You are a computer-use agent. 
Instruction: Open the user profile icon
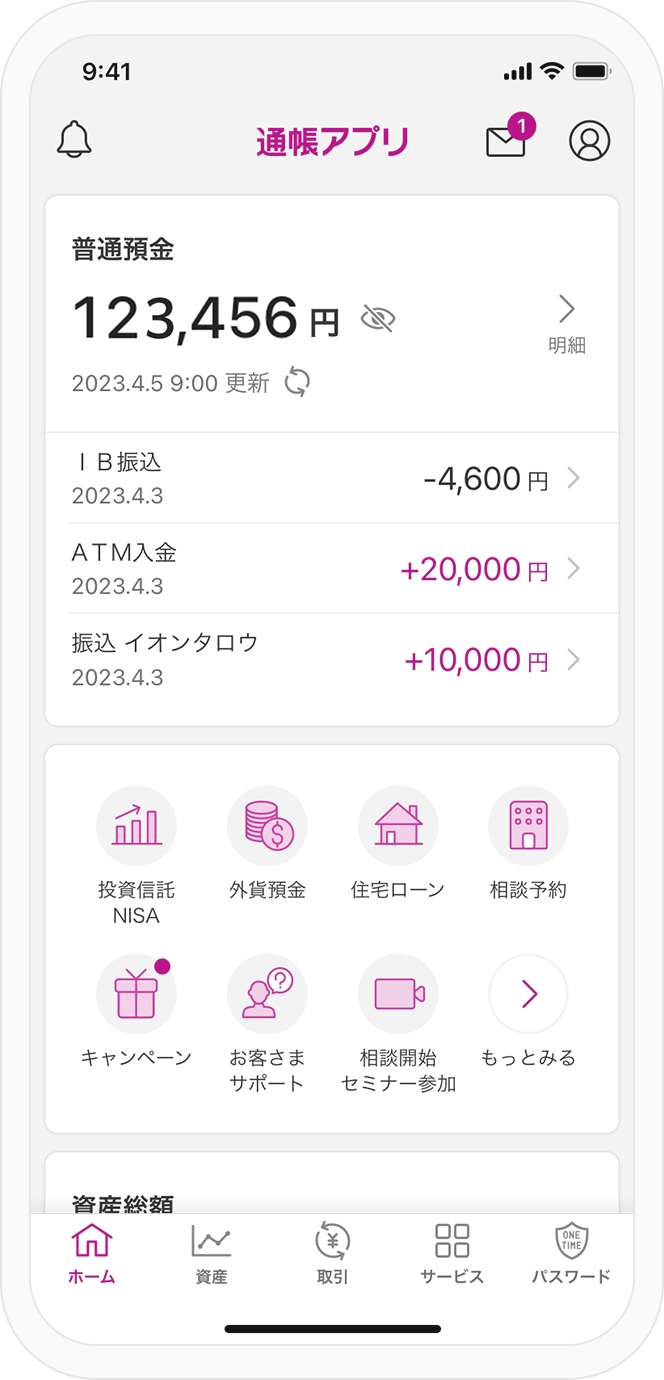[x=590, y=141]
